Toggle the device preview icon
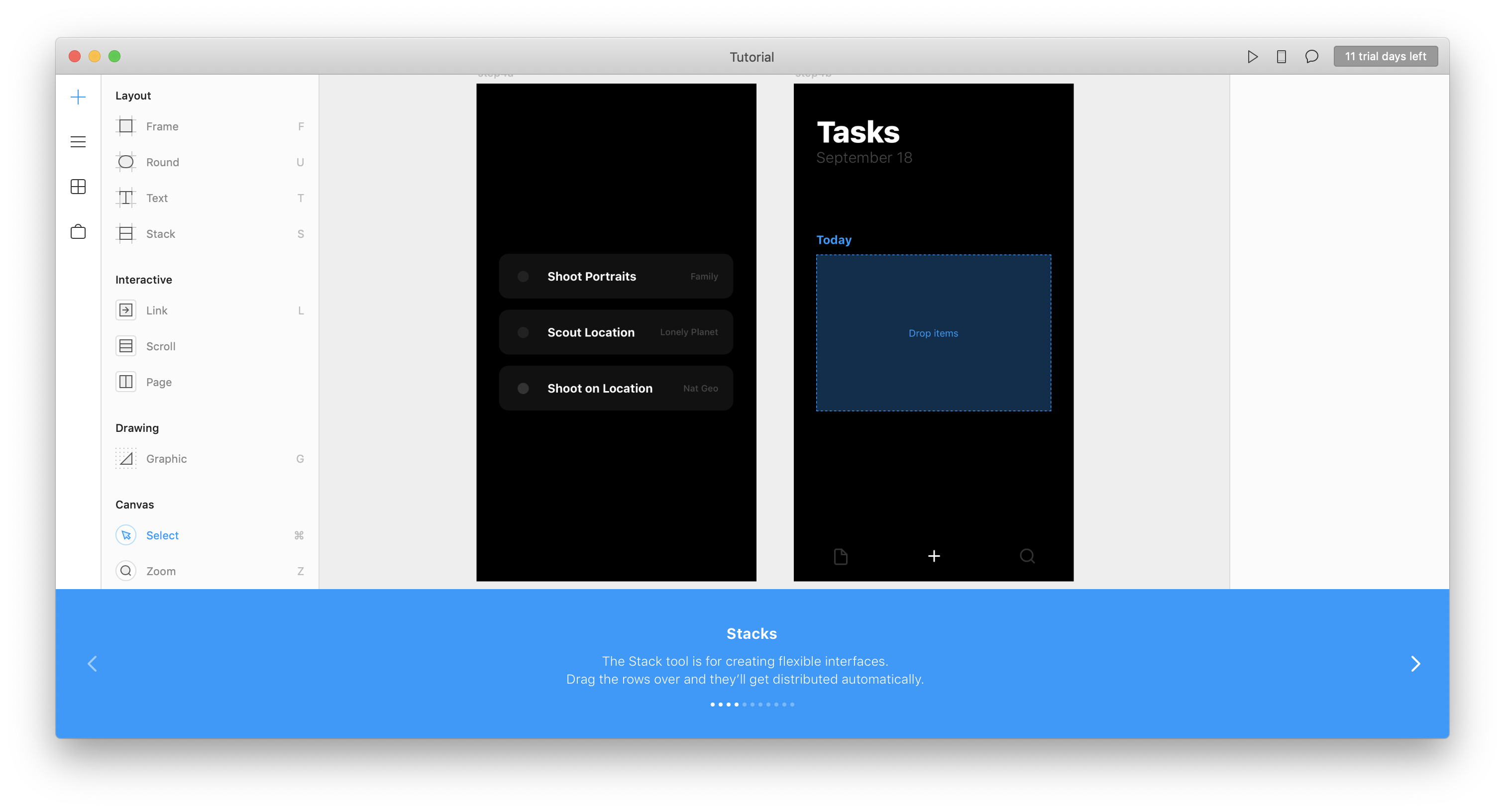Image resolution: width=1505 pixels, height=812 pixels. [1281, 57]
